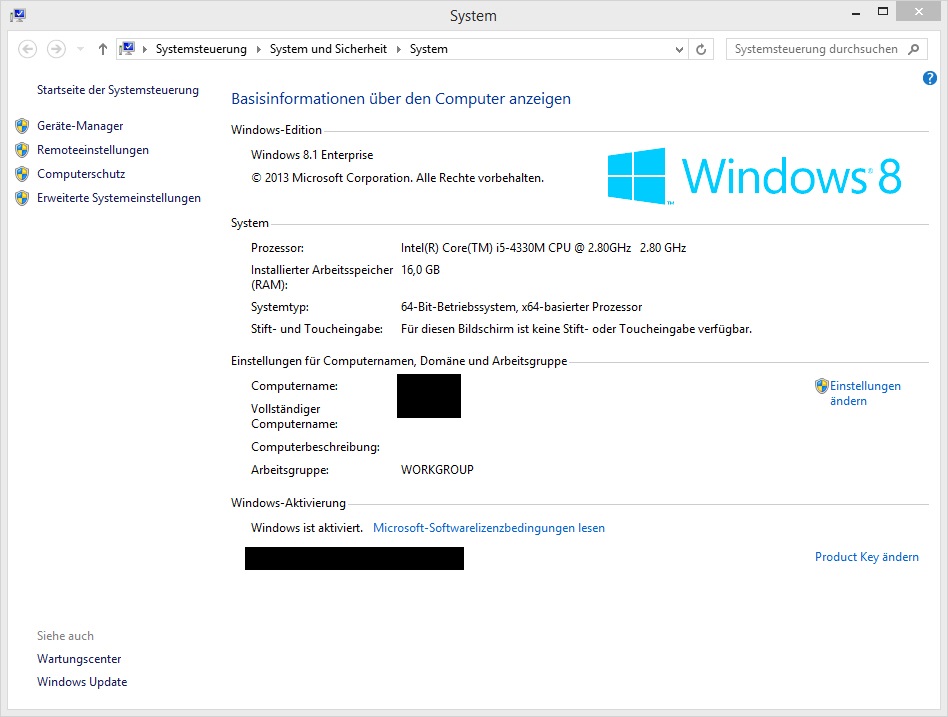Image resolution: width=948 pixels, height=717 pixels.
Task: Click the Windows ist aktiviert text
Action: [307, 528]
